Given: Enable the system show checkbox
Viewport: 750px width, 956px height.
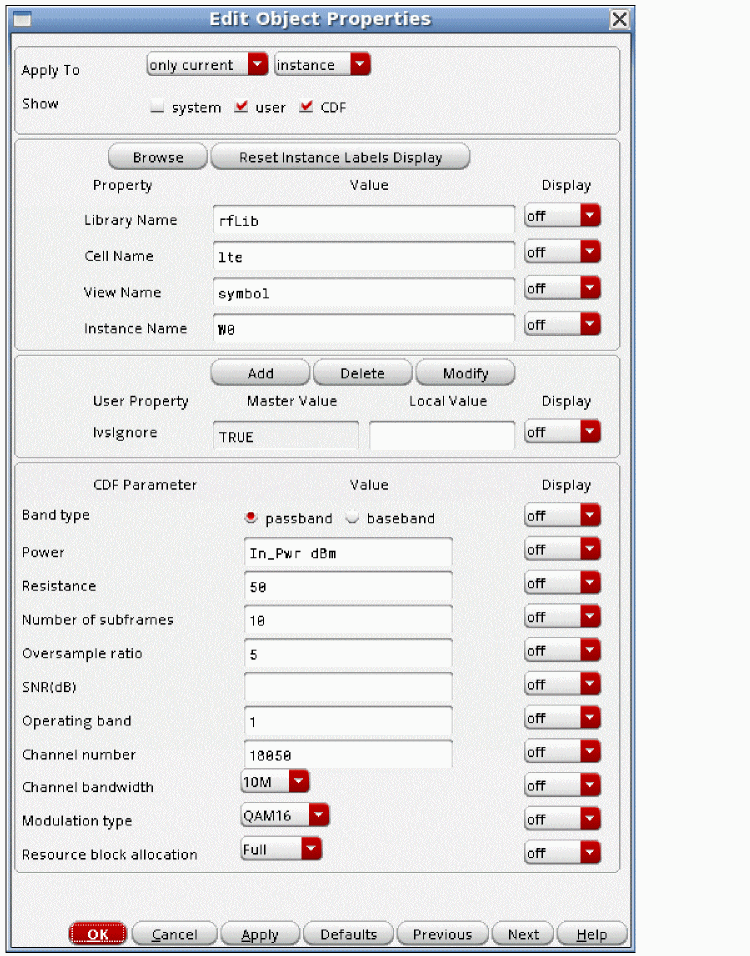Looking at the screenshot, I should 157,107.
